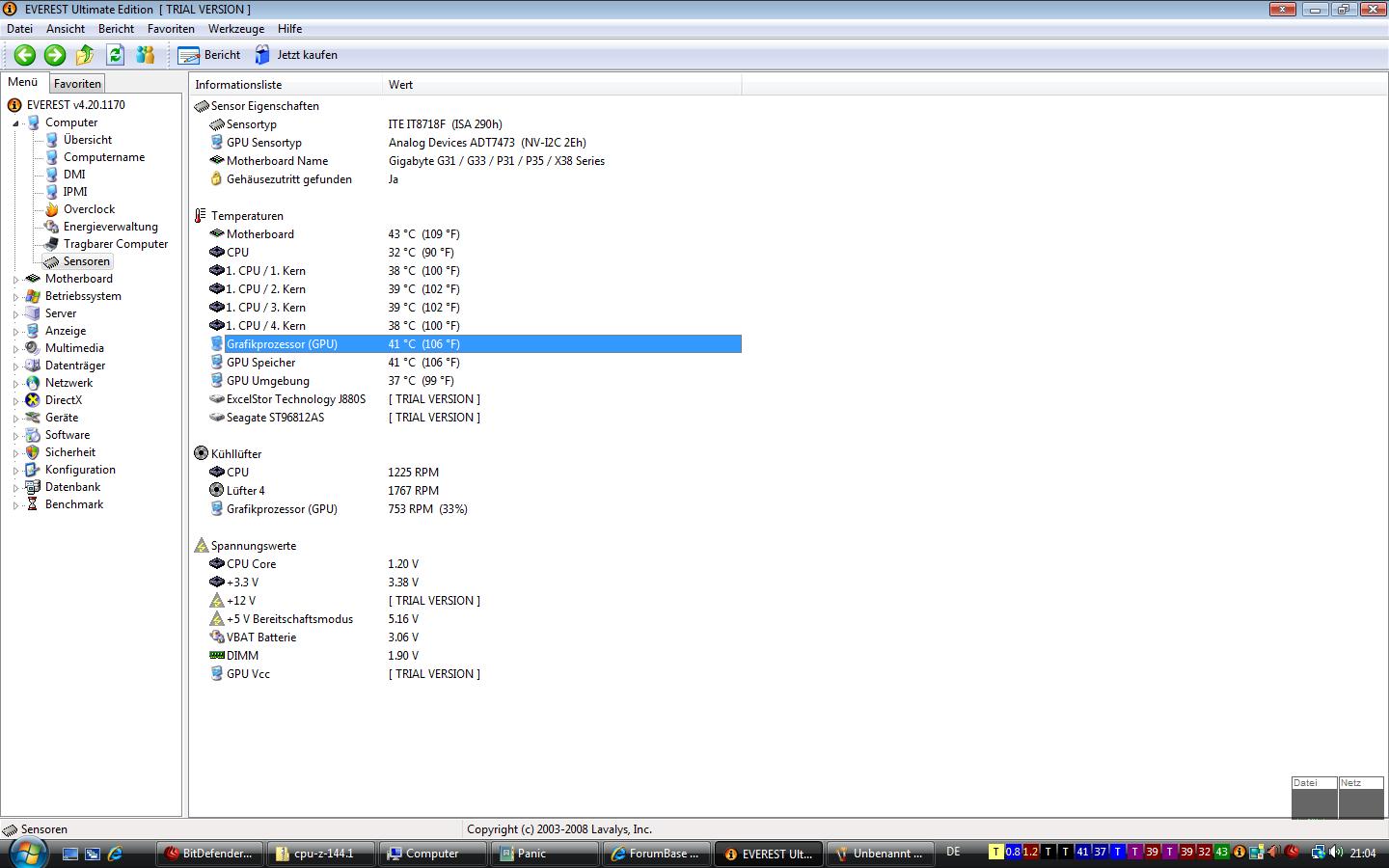Open the Bericht report toolbar button
Viewport: 1389px width, 868px height.
209,55
